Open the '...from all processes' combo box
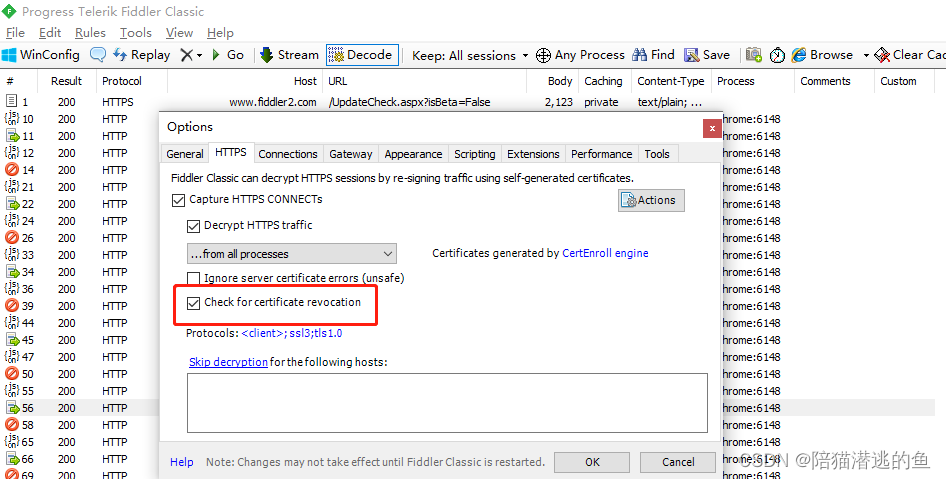The height and width of the screenshot is (479, 946). [x=291, y=254]
